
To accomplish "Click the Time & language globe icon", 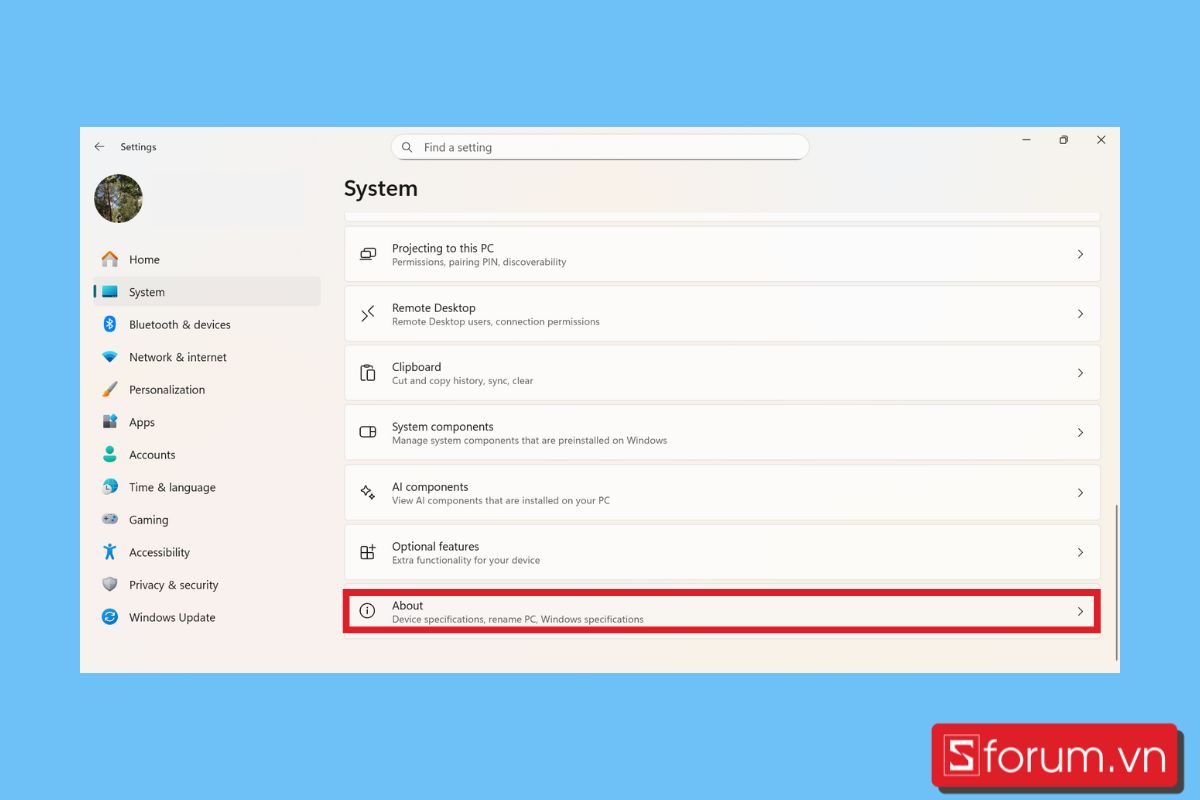I will click(x=110, y=487).
